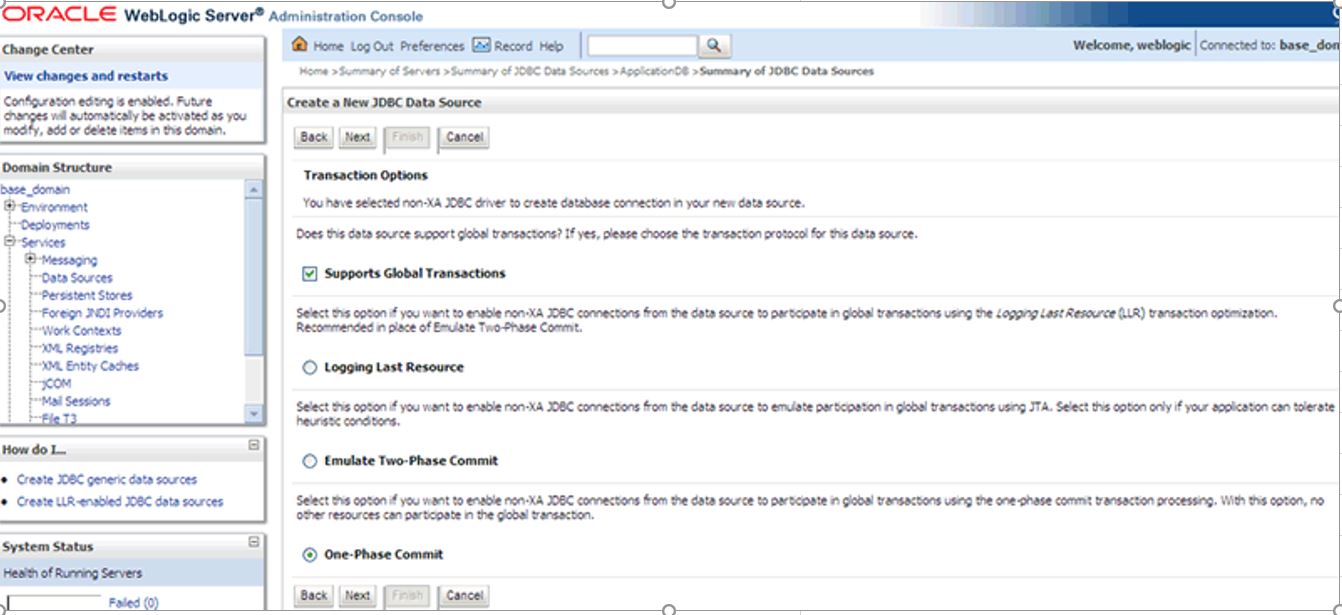Viewport: 1342px width, 615px height.
Task: Click Domain Structure scrollbar down arrow
Action: 254,413
